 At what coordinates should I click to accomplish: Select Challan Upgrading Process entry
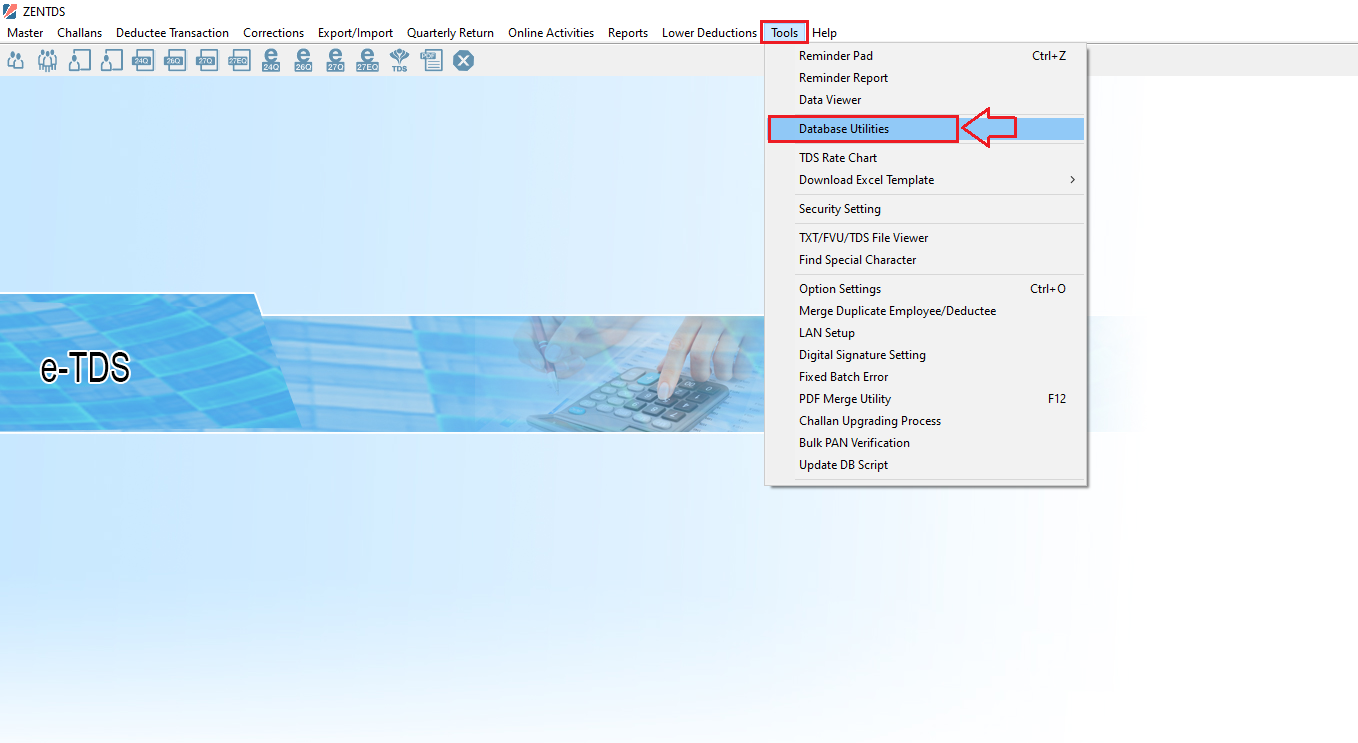(926, 421)
